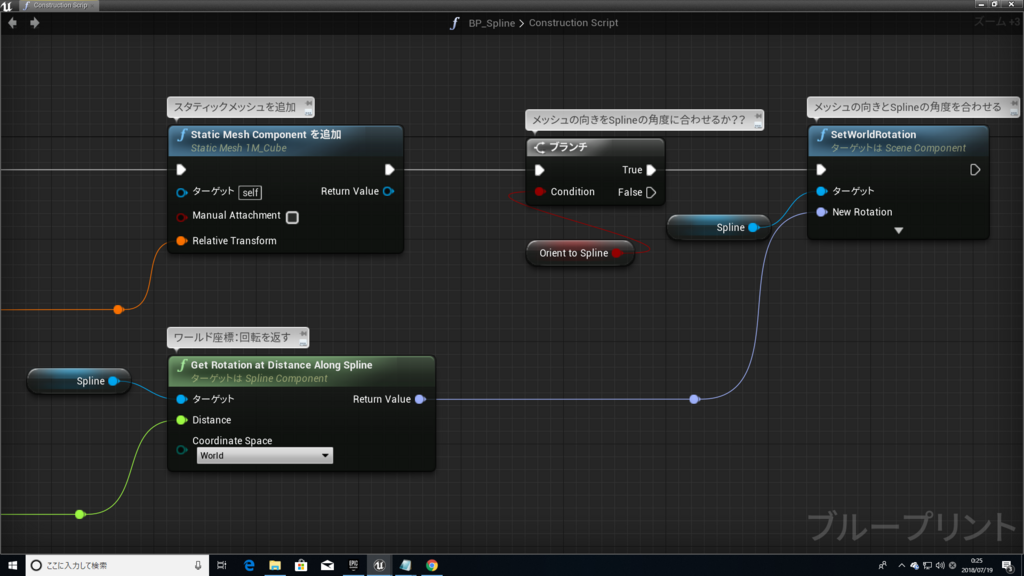This screenshot has width=1024, height=576.
Task: Click the orange wire reroute node
Action: click(118, 310)
